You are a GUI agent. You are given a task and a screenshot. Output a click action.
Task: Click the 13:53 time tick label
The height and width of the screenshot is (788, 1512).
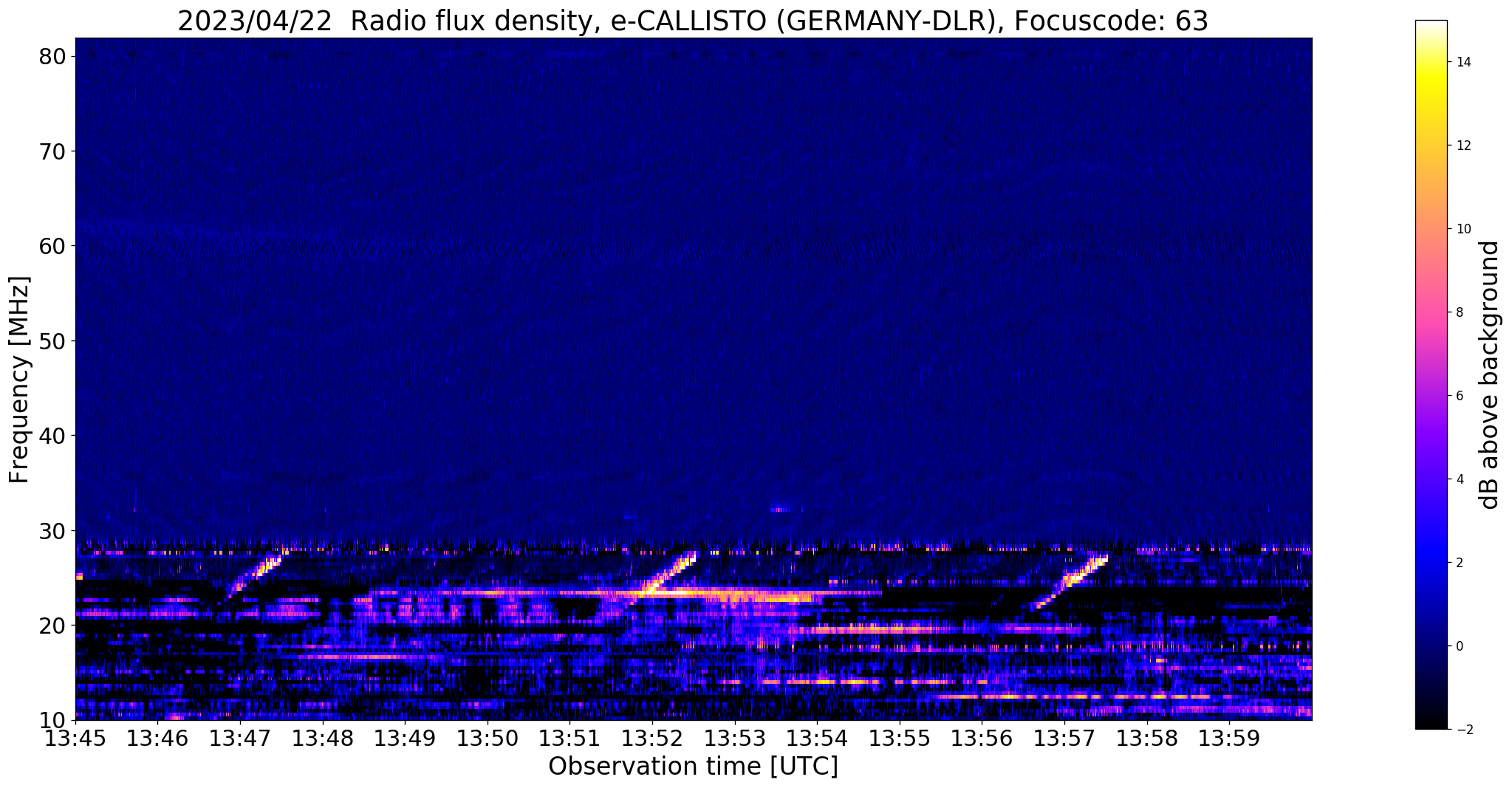tap(735, 738)
